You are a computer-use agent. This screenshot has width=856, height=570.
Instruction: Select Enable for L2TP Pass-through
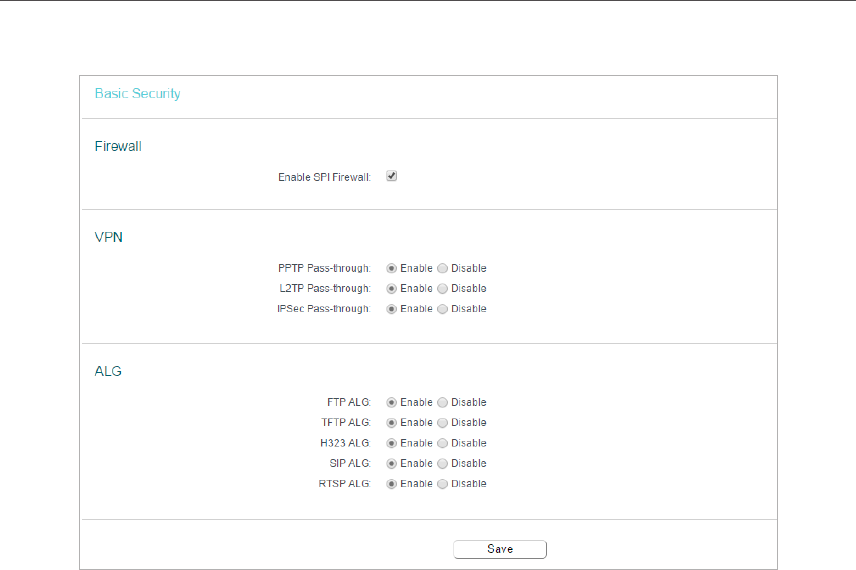[391, 288]
